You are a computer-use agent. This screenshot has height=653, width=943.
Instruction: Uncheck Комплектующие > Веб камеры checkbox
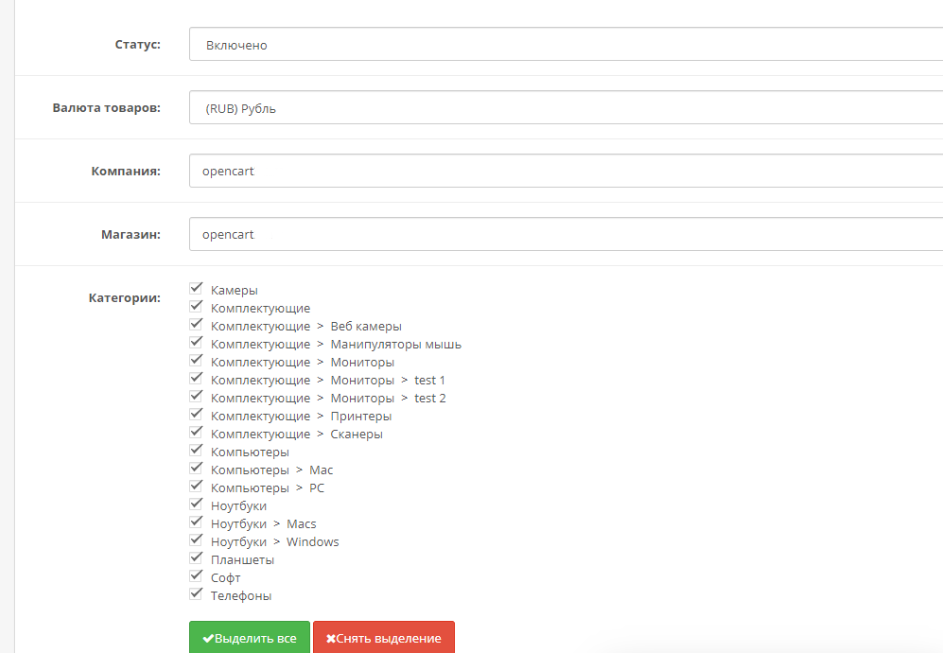[196, 325]
